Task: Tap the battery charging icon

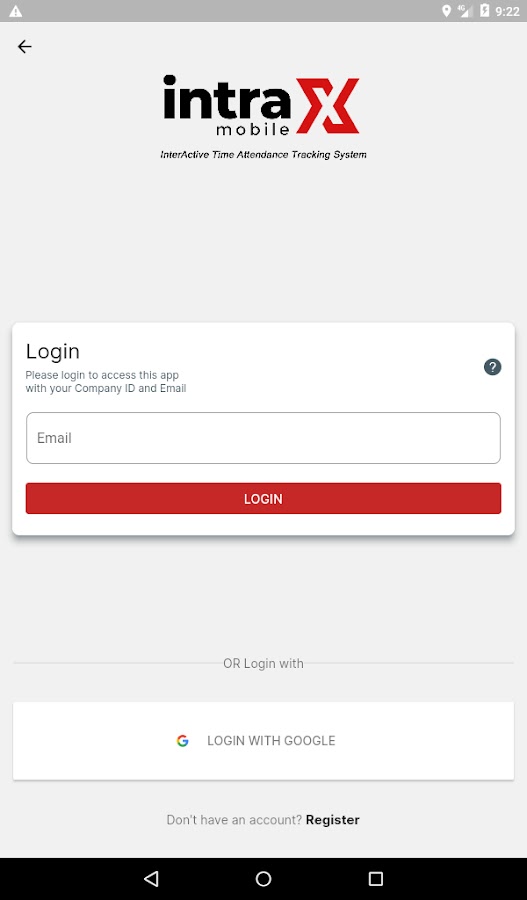Action: coord(484,11)
